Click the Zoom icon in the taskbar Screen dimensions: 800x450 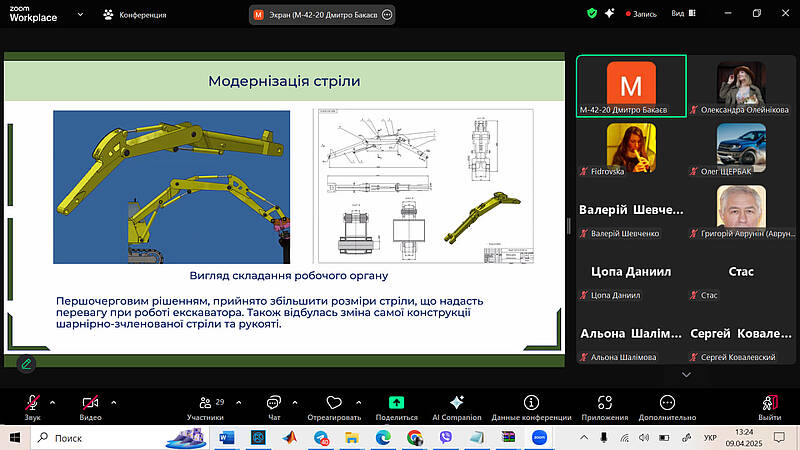[x=539, y=438]
